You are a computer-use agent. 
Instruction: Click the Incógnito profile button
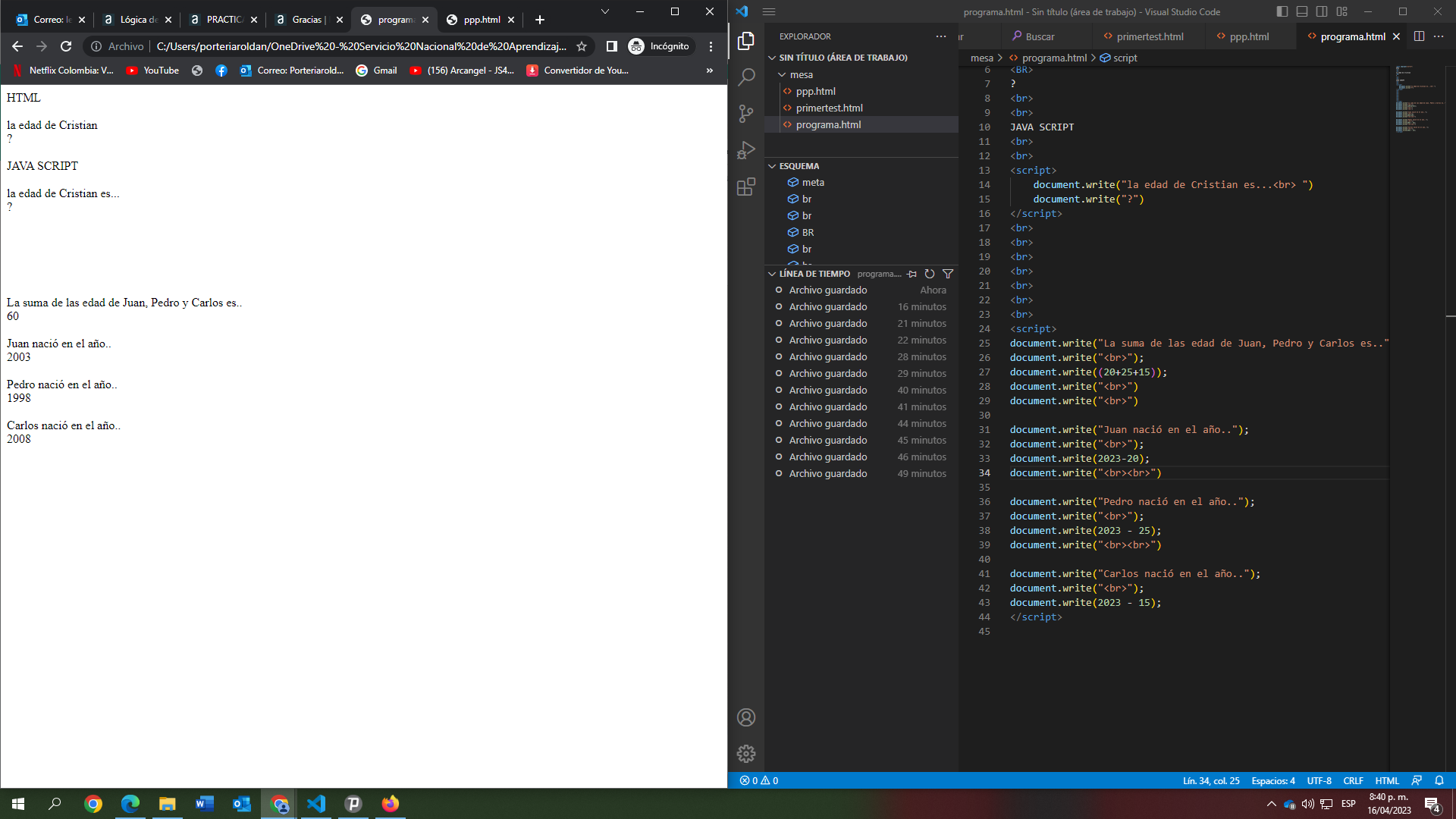point(659,46)
